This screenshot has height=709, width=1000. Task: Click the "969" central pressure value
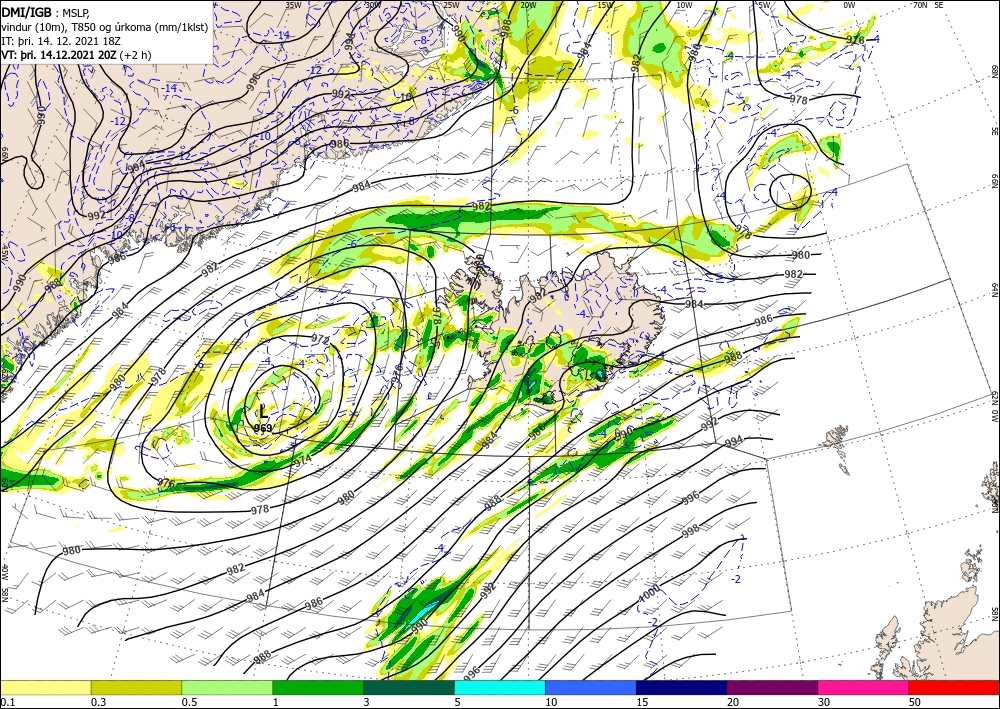coord(263,428)
